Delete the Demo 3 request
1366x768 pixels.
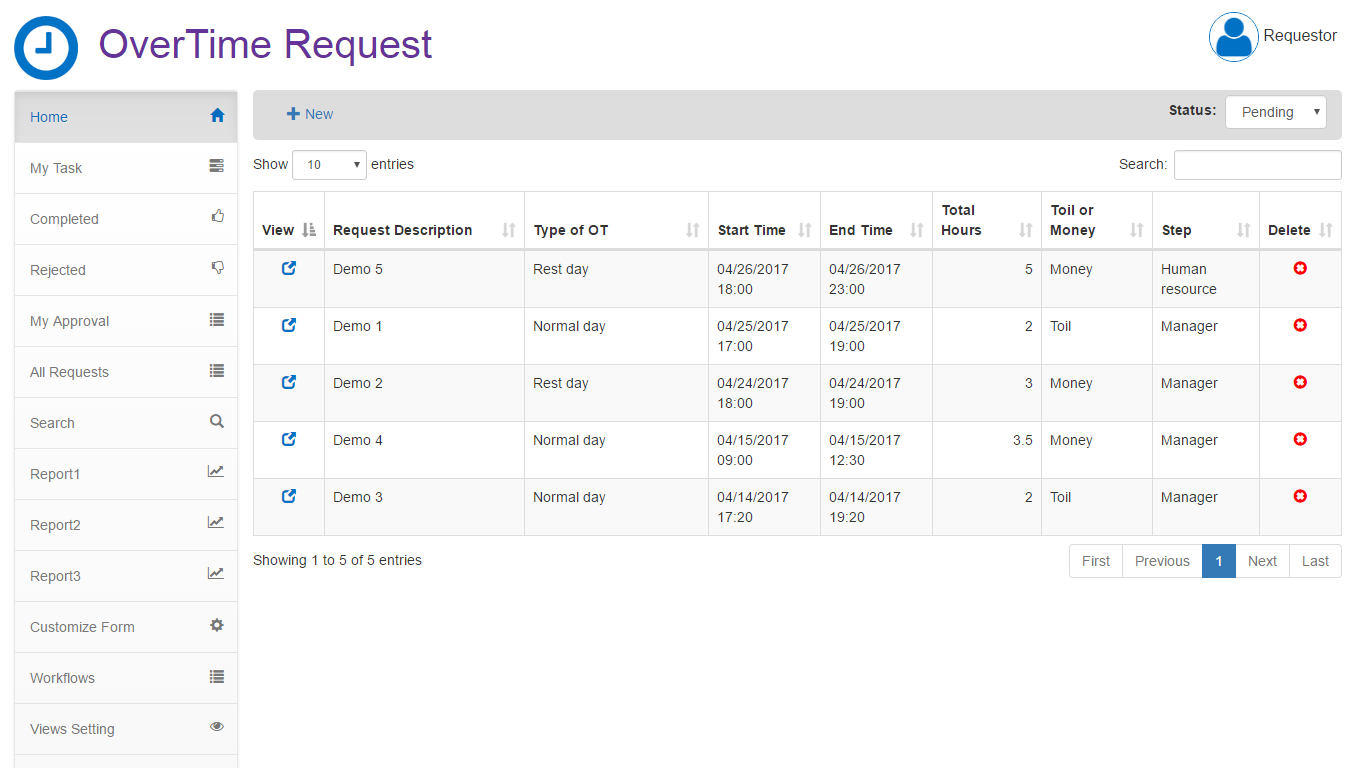coord(1300,496)
